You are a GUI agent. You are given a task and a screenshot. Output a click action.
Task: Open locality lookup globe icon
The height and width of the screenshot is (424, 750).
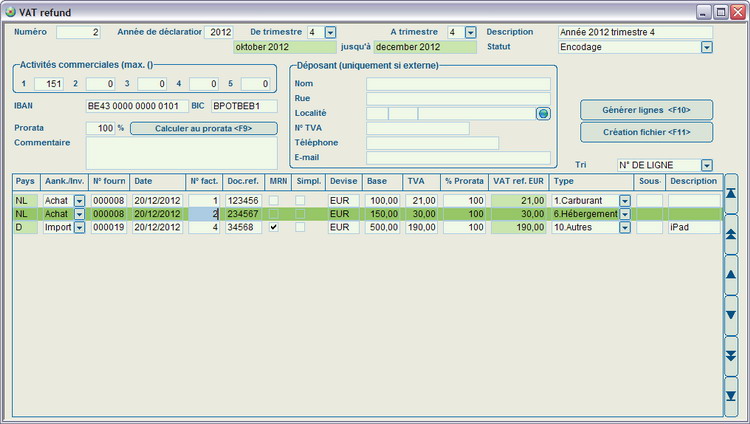(x=543, y=113)
